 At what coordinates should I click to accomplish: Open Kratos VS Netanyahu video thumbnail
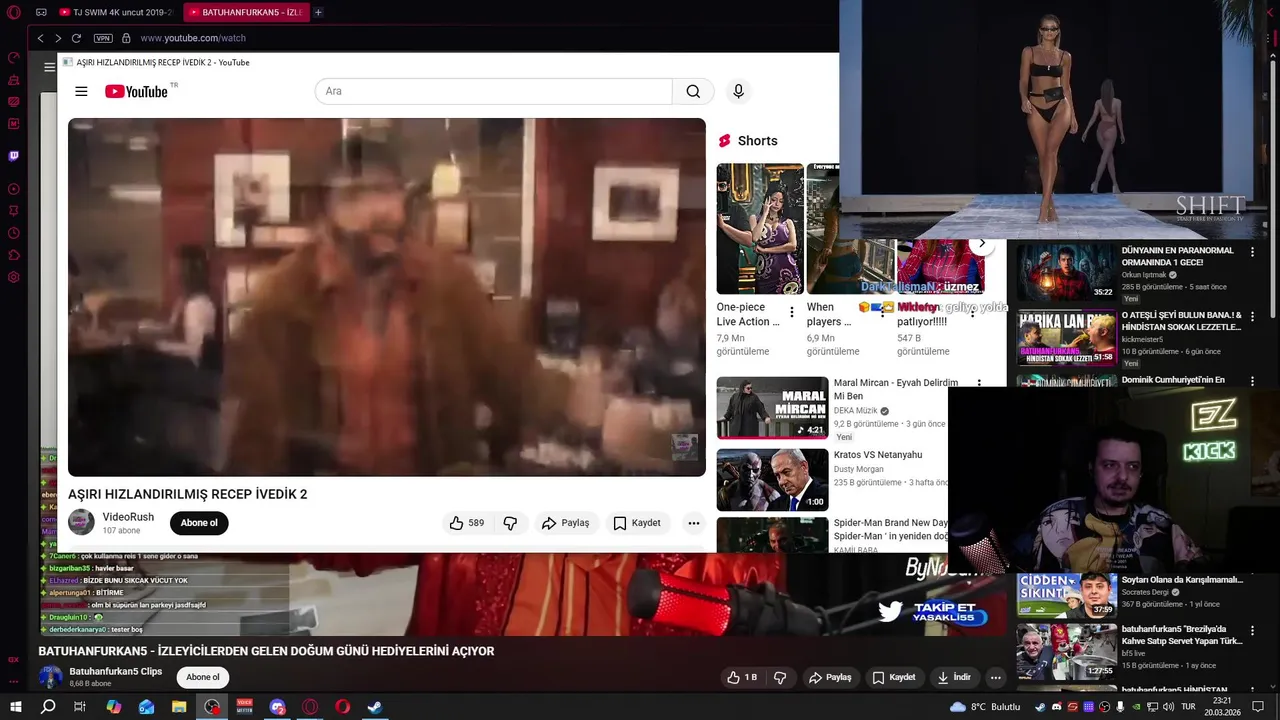point(772,480)
